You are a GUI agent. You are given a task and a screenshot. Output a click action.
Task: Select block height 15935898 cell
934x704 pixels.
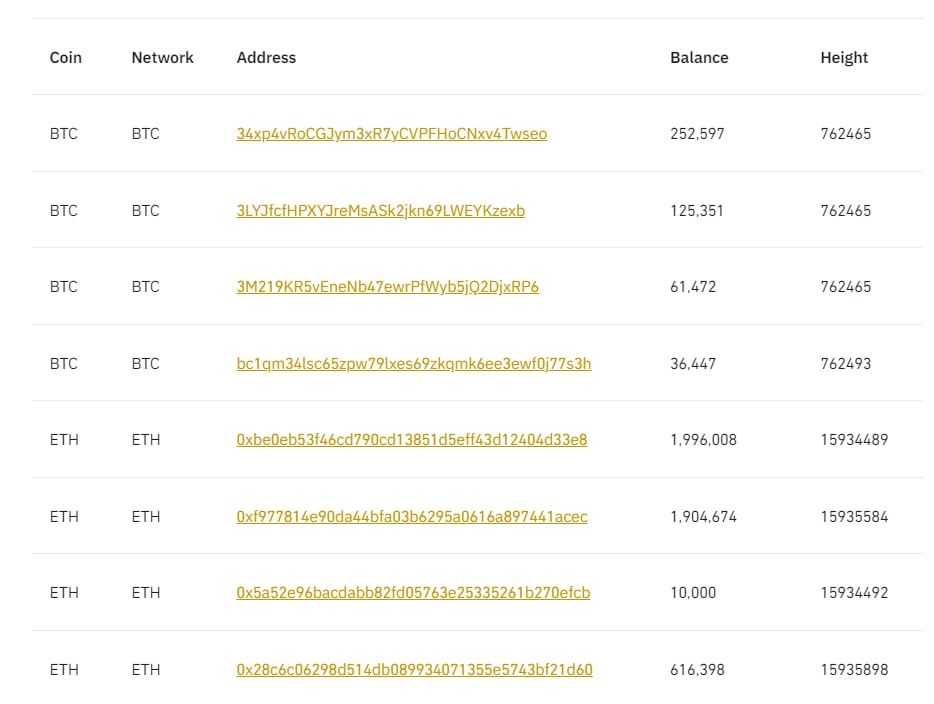[x=854, y=669]
